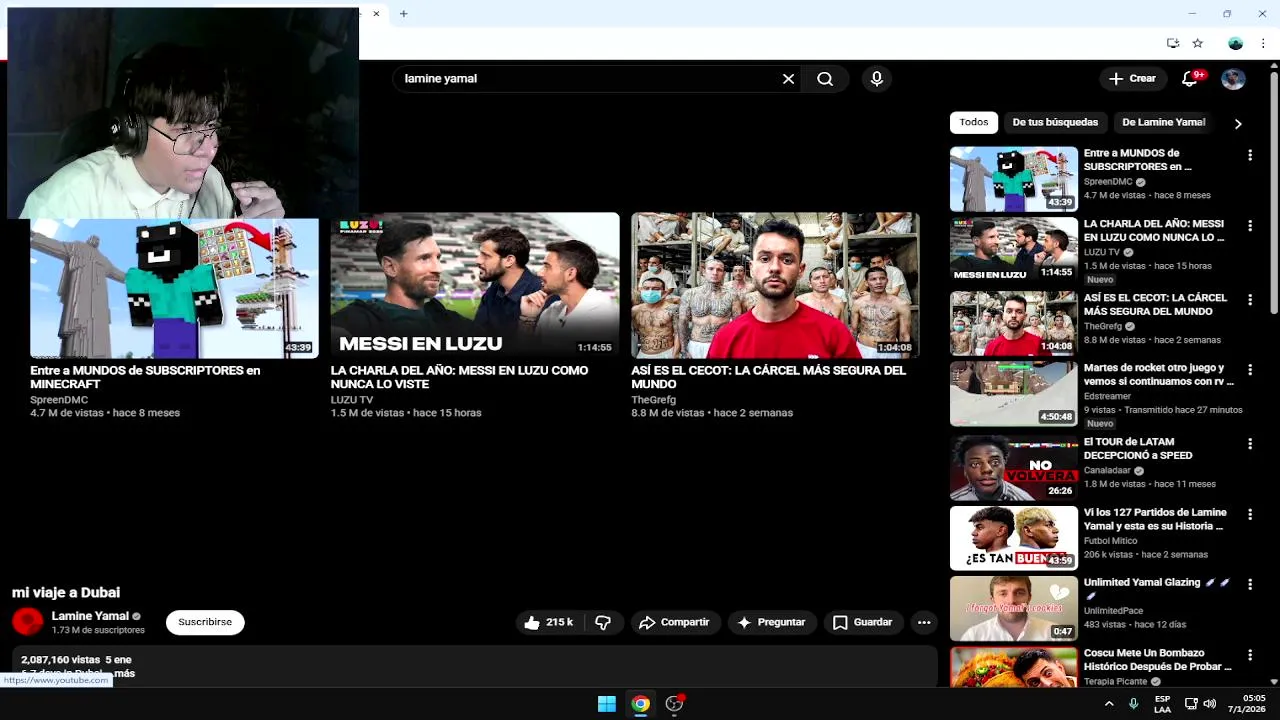Open the SpreenDMC channel under the end-screen video

[x=59, y=400]
